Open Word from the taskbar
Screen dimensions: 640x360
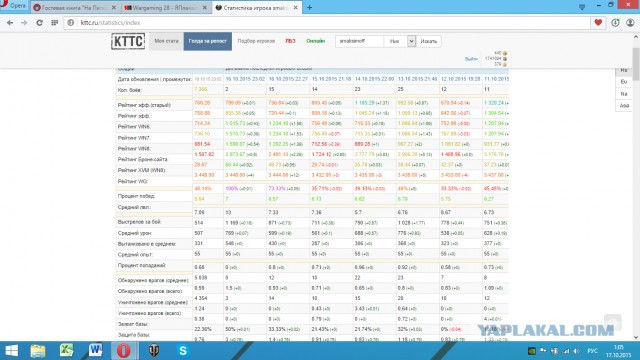96,351
